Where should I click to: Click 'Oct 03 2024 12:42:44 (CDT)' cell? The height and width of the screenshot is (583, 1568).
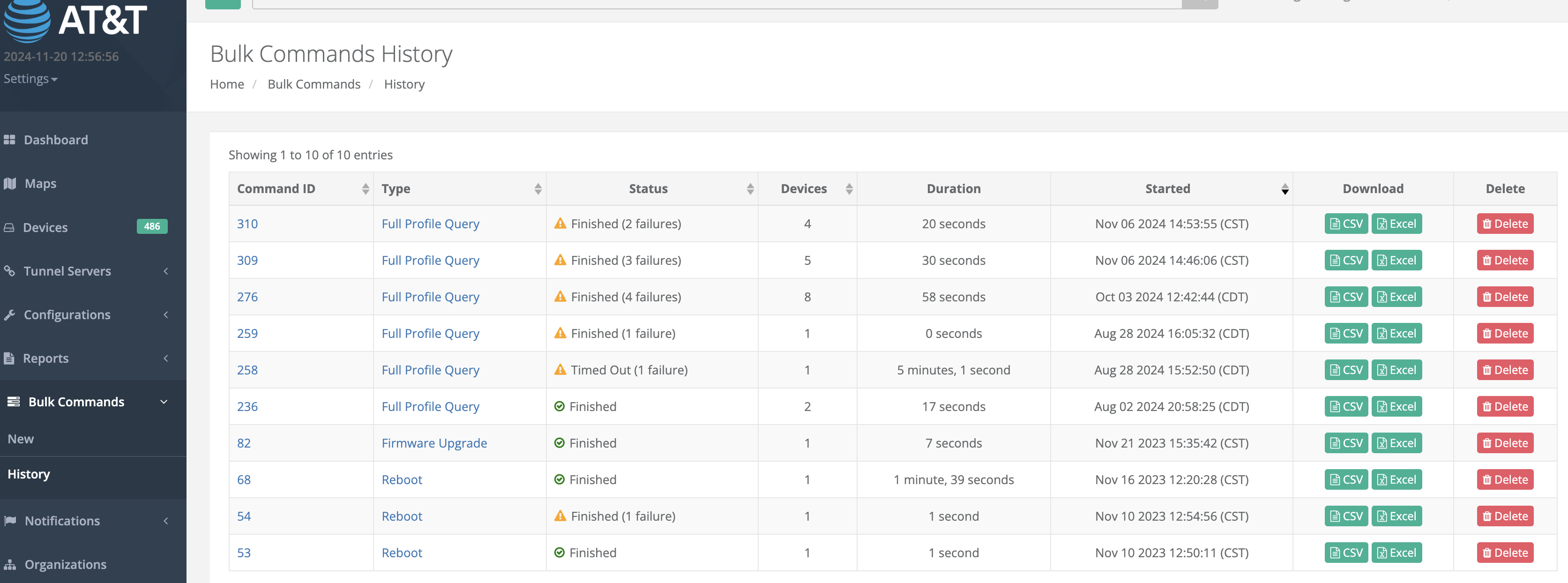[1171, 297]
